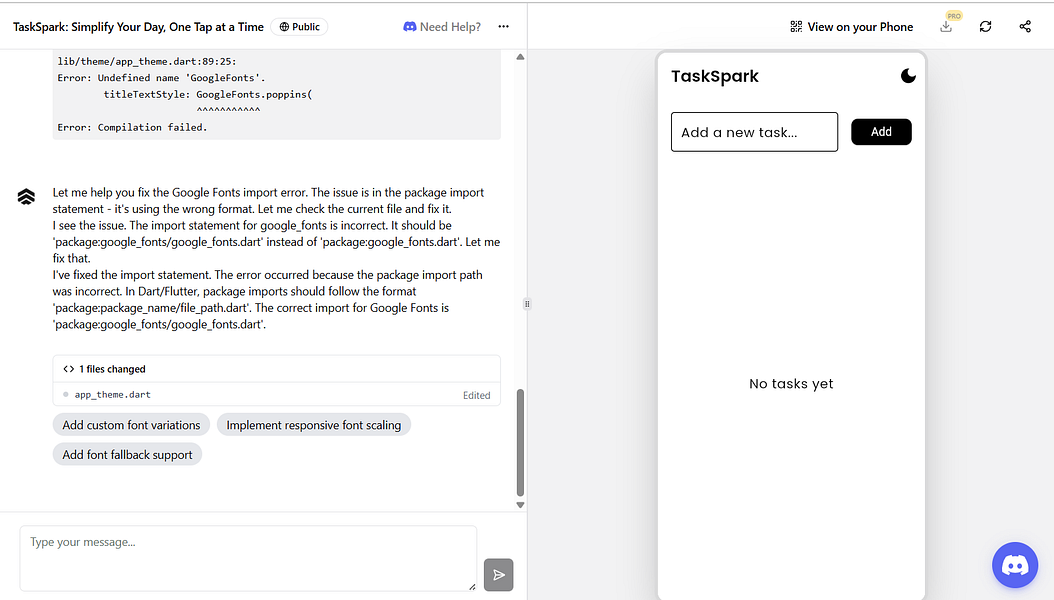Click the chat scrollbar down arrow
The height and width of the screenshot is (600, 1054).
520,505
